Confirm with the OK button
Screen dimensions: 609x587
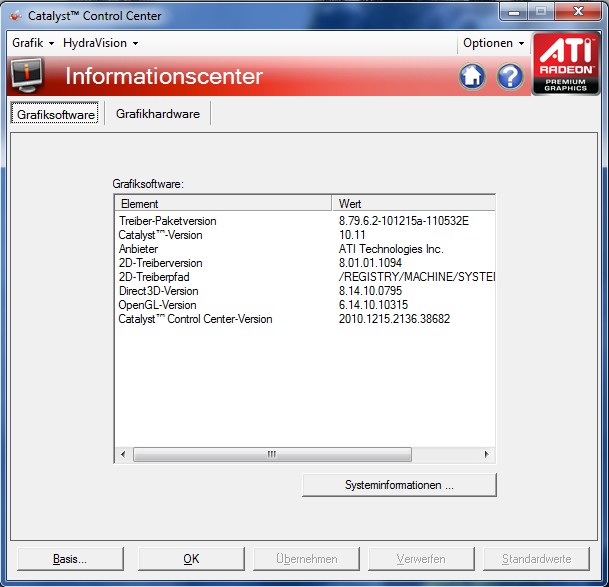191,559
